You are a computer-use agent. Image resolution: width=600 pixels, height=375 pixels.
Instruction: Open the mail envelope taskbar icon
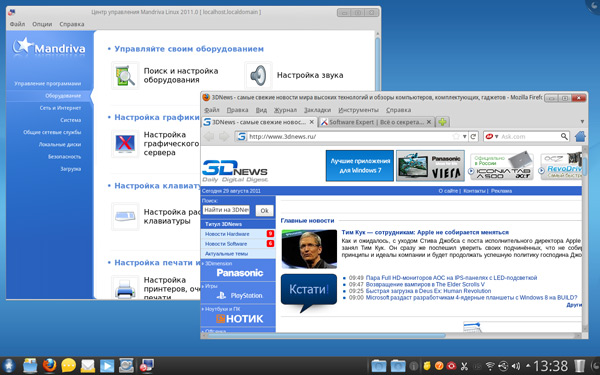[x=88, y=366]
